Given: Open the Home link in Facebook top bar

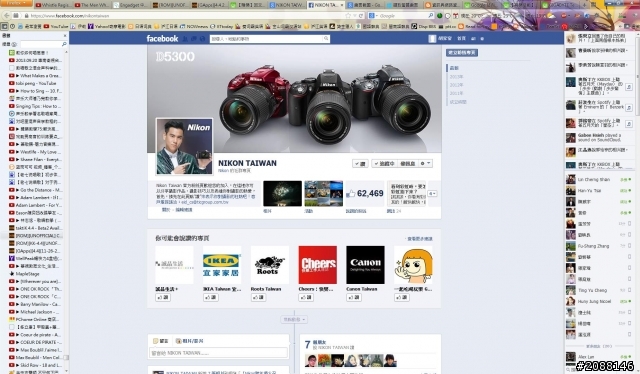Looking at the screenshot, I should [x=461, y=39].
